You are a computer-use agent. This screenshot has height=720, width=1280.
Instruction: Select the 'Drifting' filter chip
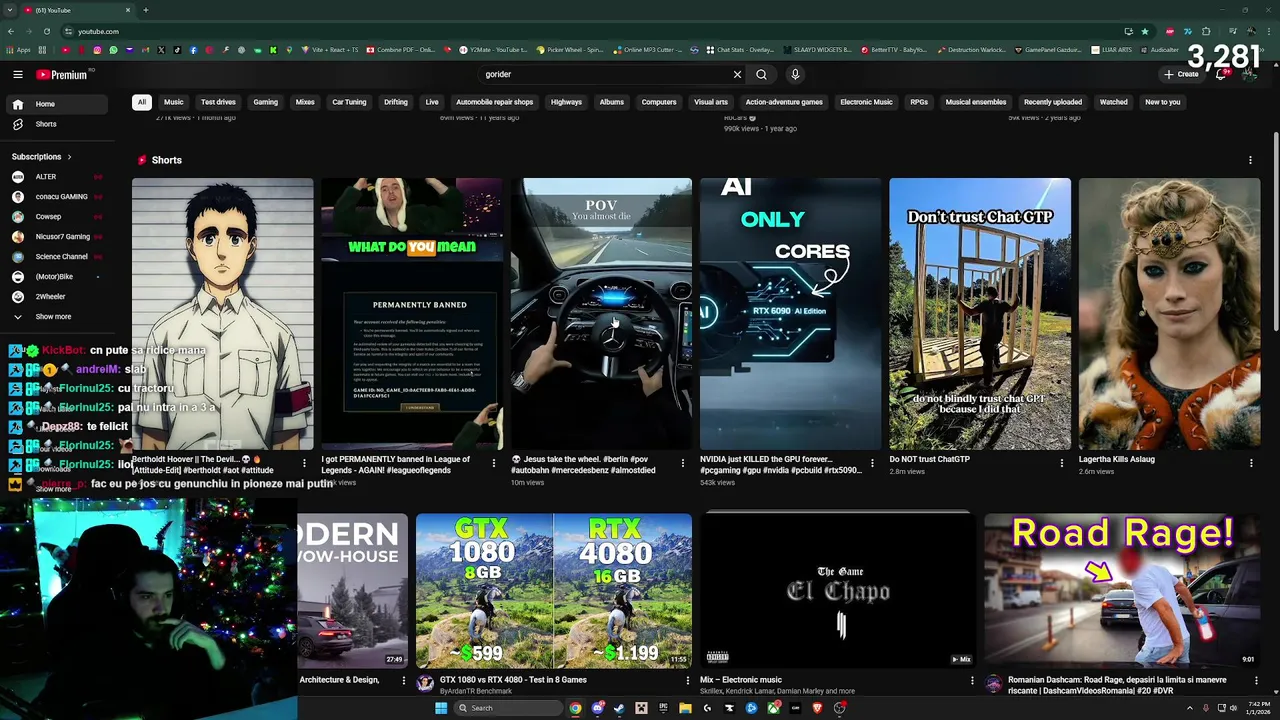coord(396,102)
